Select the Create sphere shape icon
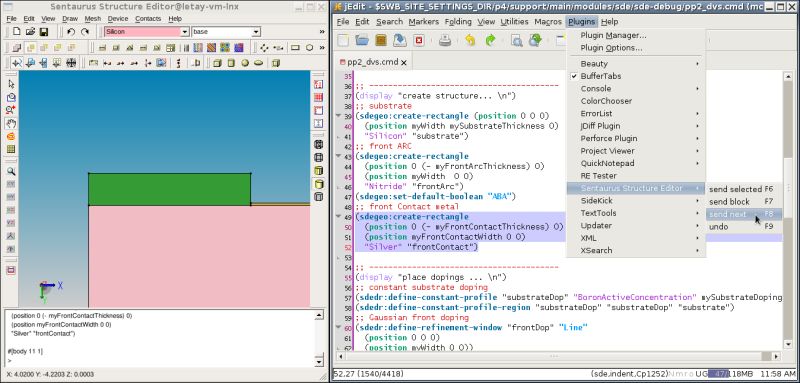 coord(245,63)
